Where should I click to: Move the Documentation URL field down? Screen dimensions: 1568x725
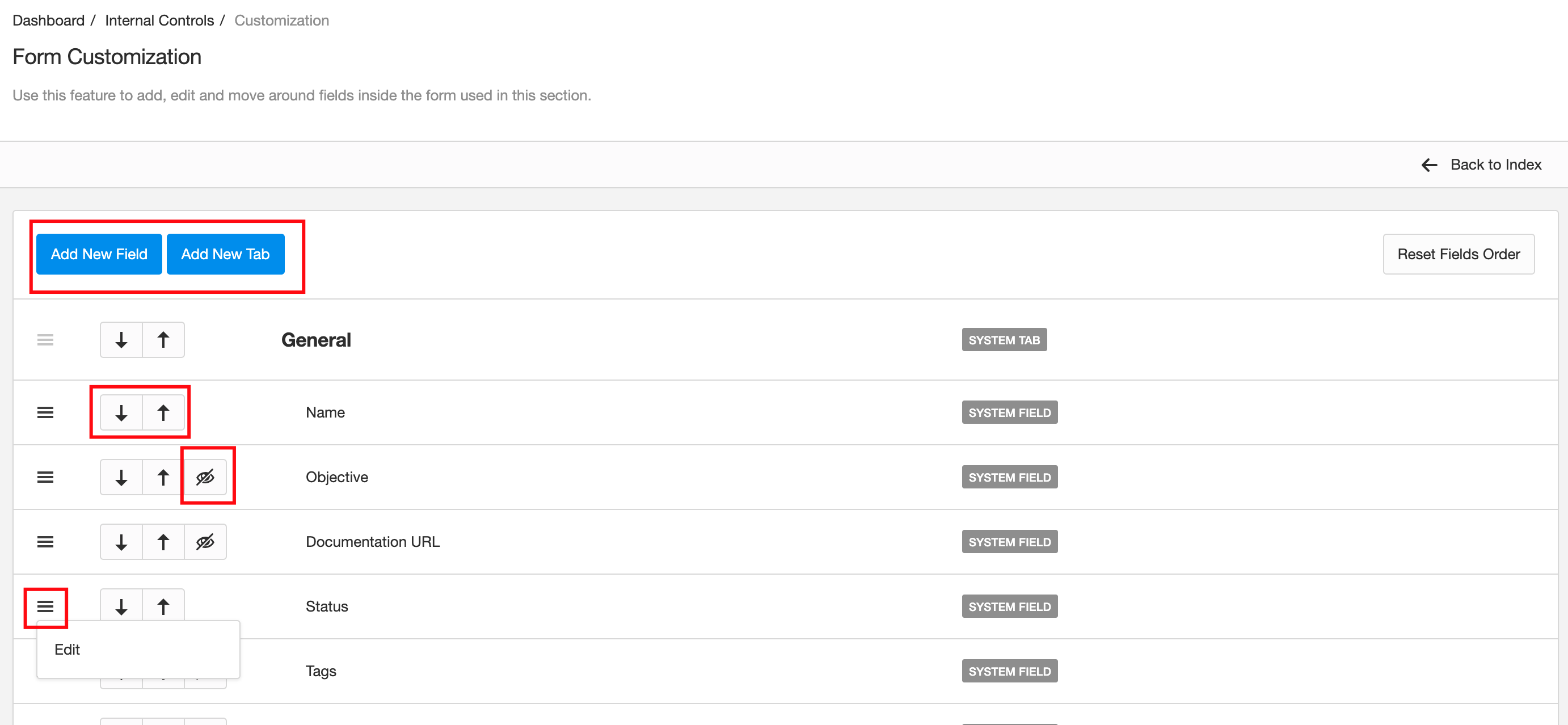click(x=121, y=542)
